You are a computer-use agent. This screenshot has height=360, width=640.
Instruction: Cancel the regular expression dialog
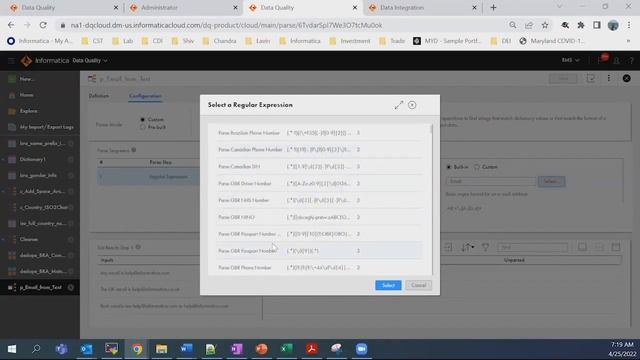click(418, 285)
